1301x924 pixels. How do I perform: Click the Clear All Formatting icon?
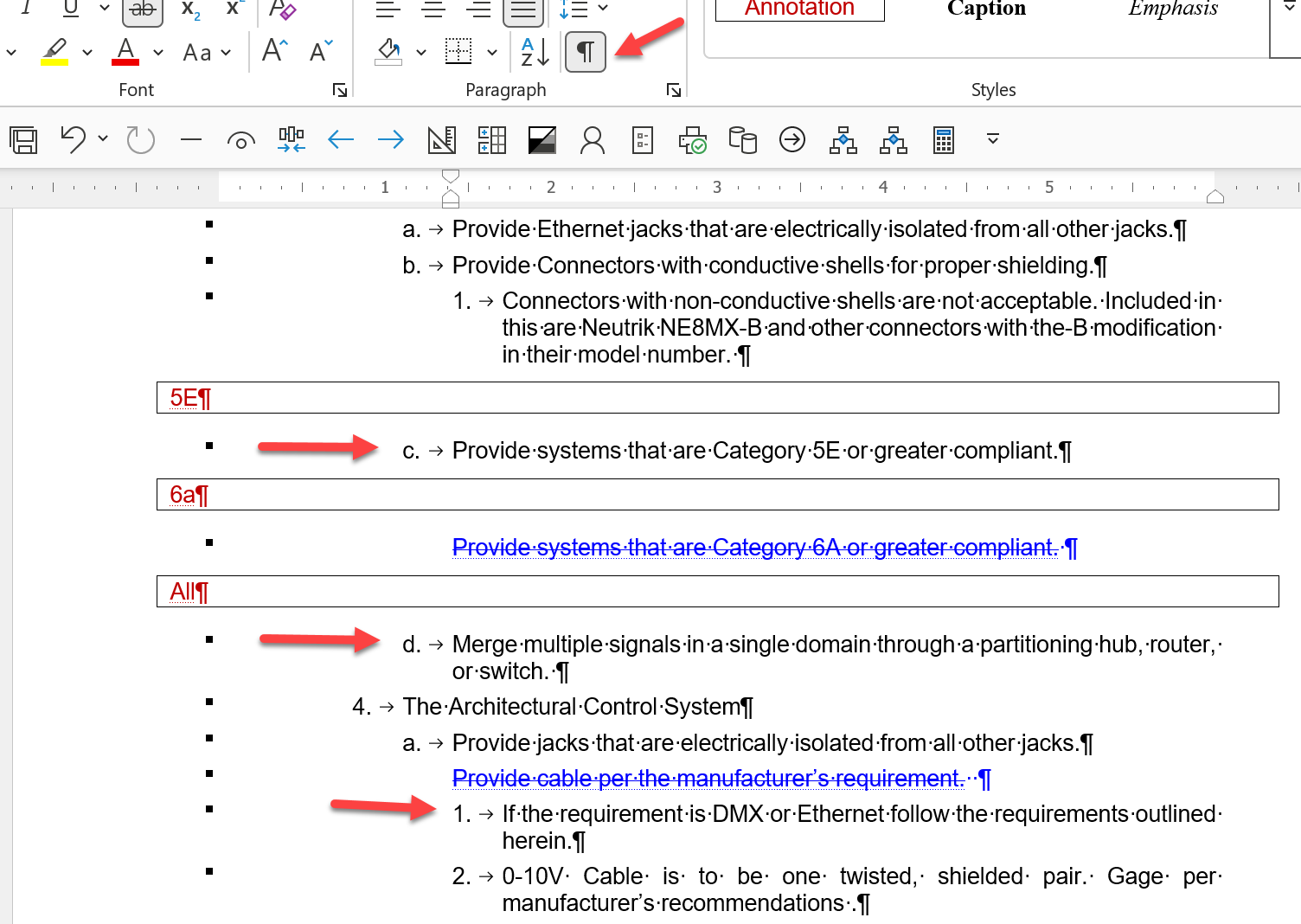tap(282, 10)
